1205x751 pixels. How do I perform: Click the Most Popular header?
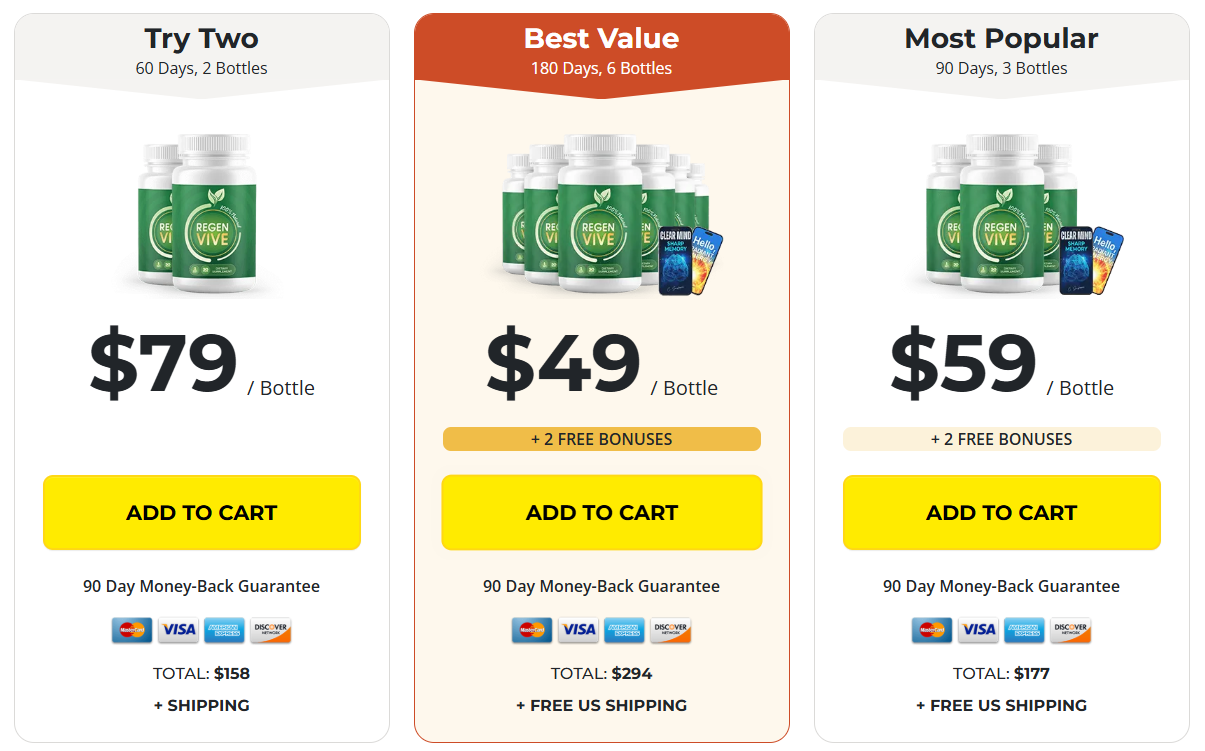click(x=1002, y=52)
